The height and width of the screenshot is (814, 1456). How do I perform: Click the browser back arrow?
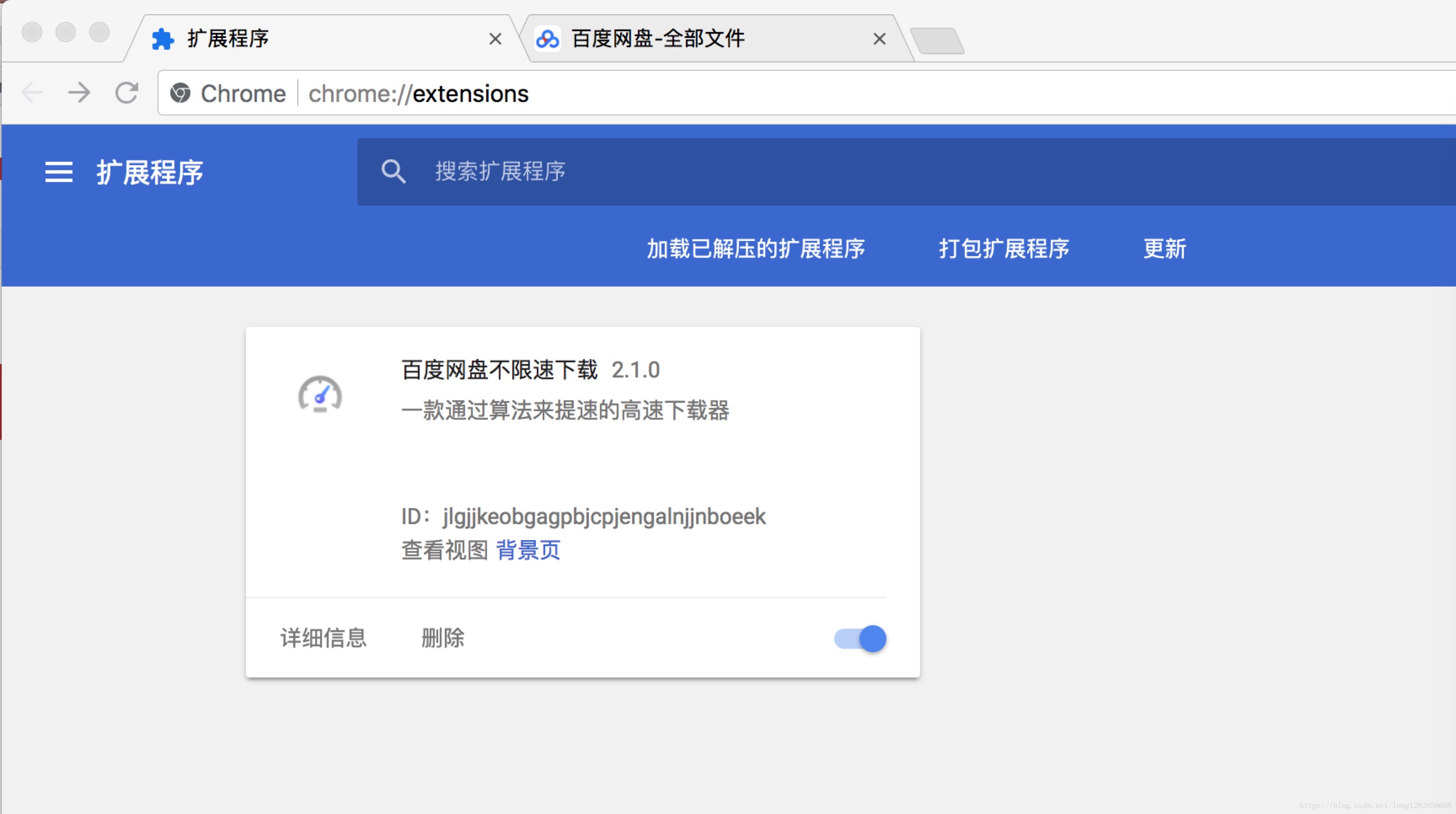tap(32, 93)
